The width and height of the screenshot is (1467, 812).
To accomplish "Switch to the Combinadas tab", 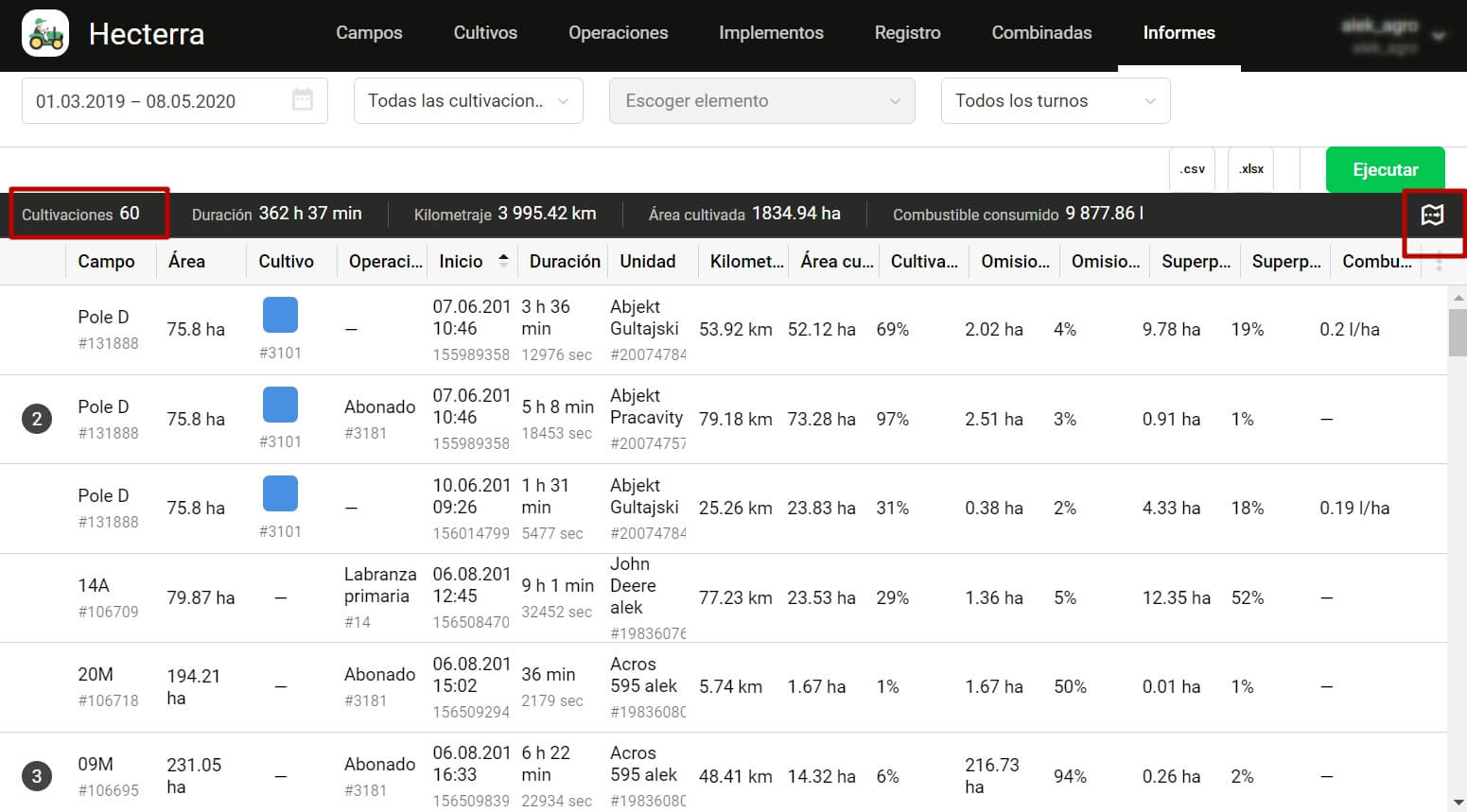I will (1041, 33).
